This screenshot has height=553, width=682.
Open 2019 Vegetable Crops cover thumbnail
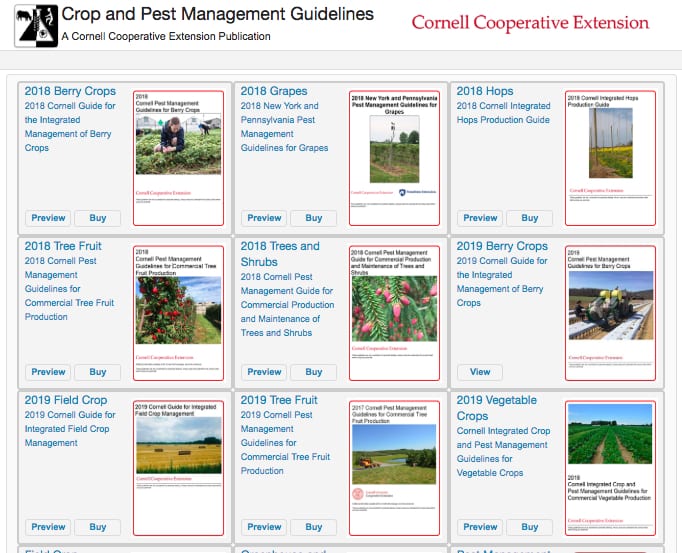pyautogui.click(x=610, y=468)
